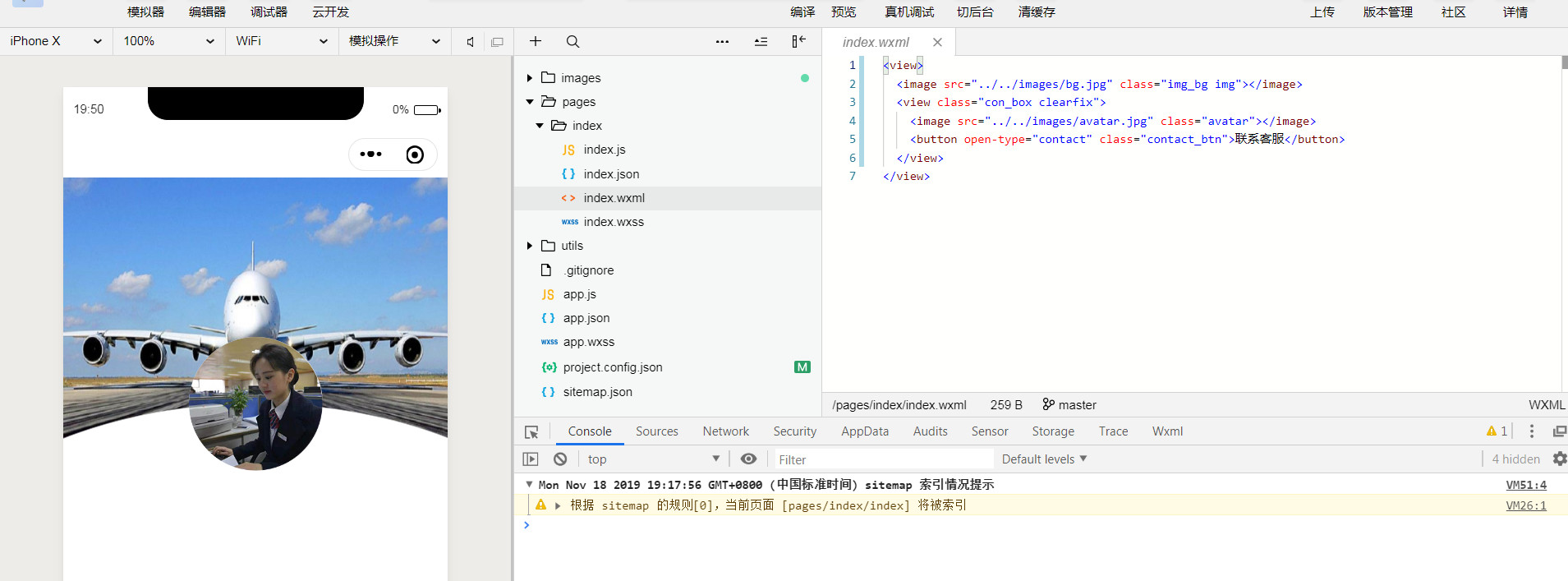Viewport: 1568px width, 581px height.
Task: Click the collapse file tree panel icon
Action: point(798,41)
